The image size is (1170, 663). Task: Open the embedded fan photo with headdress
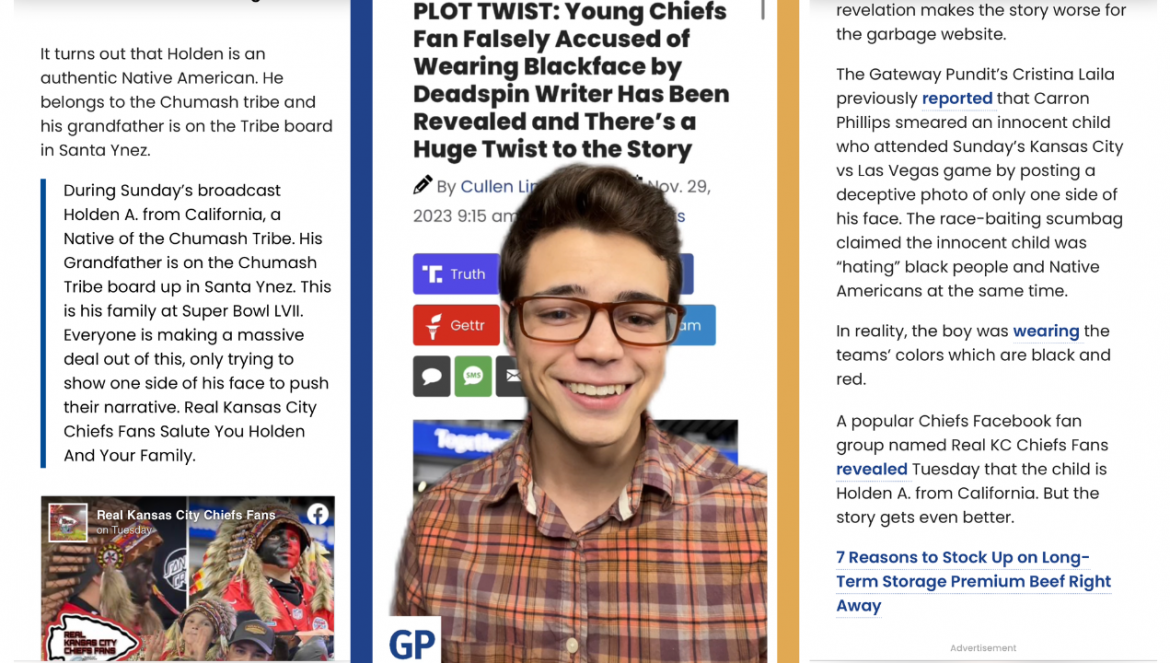tap(187, 578)
